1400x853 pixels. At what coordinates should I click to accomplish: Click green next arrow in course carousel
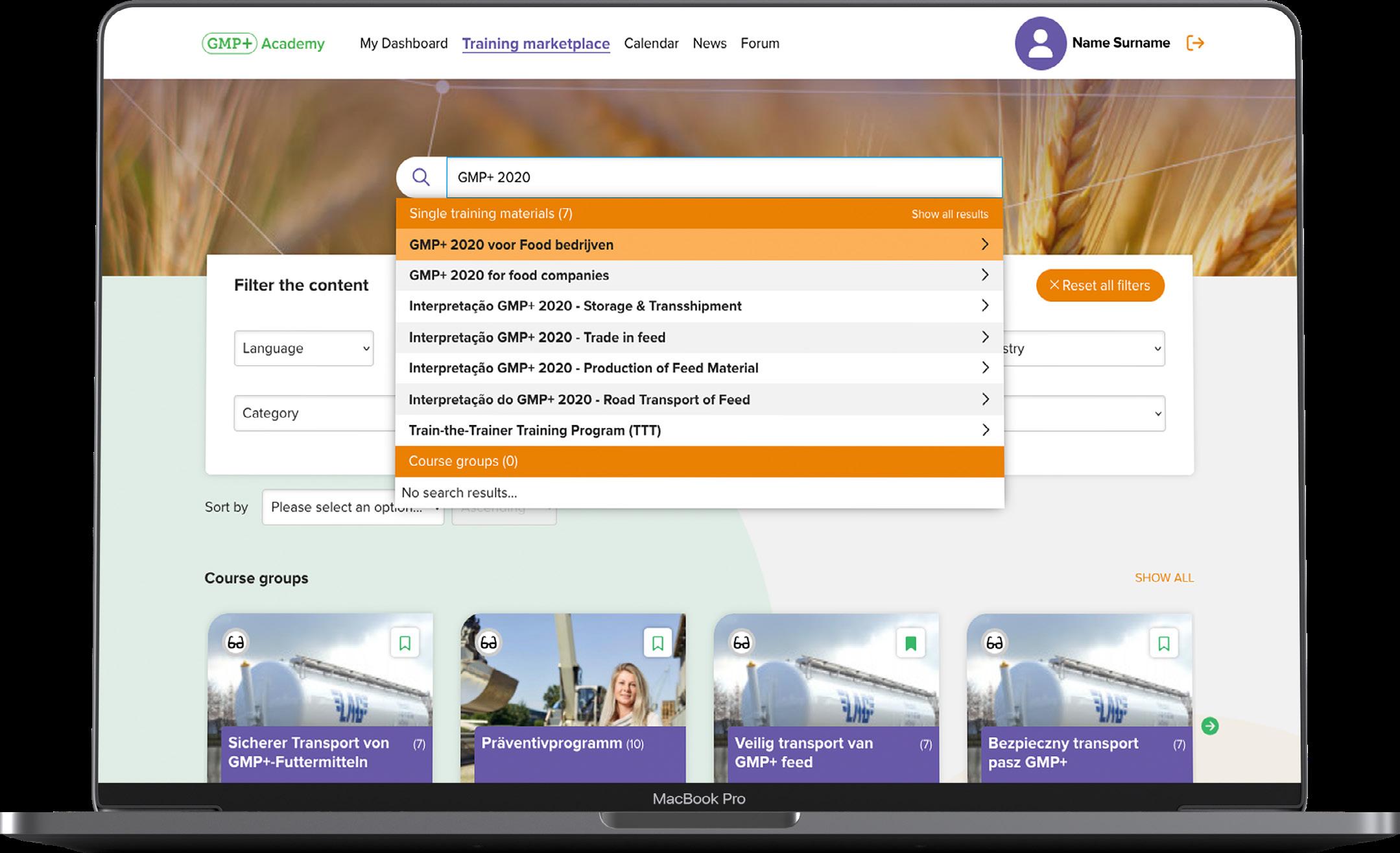(1209, 726)
